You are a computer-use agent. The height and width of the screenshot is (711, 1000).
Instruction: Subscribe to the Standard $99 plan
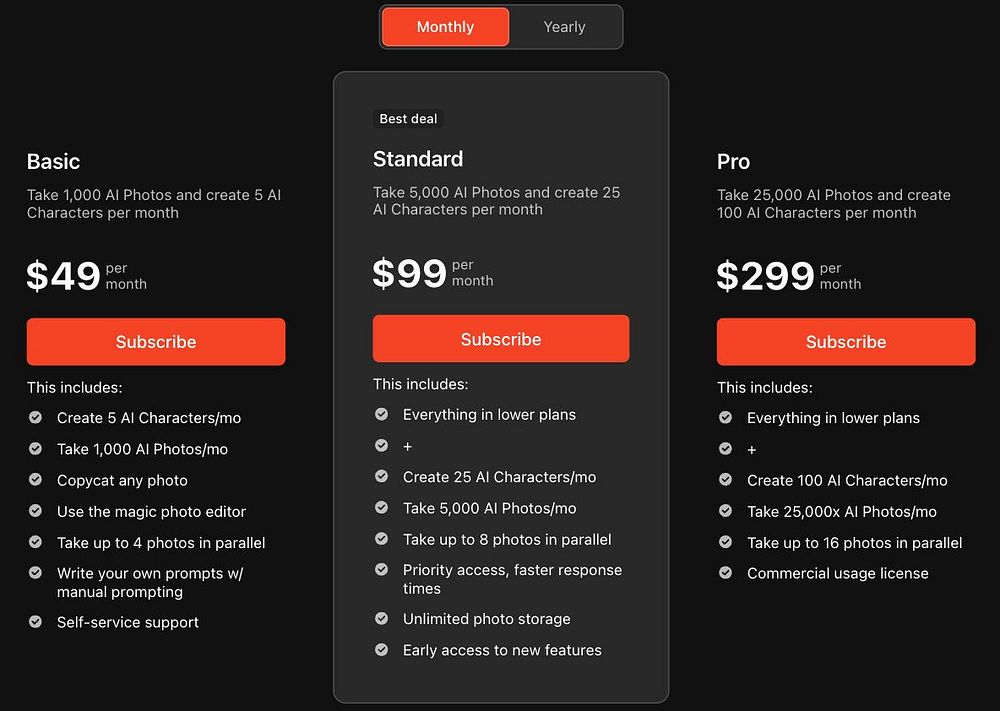pyautogui.click(x=501, y=339)
